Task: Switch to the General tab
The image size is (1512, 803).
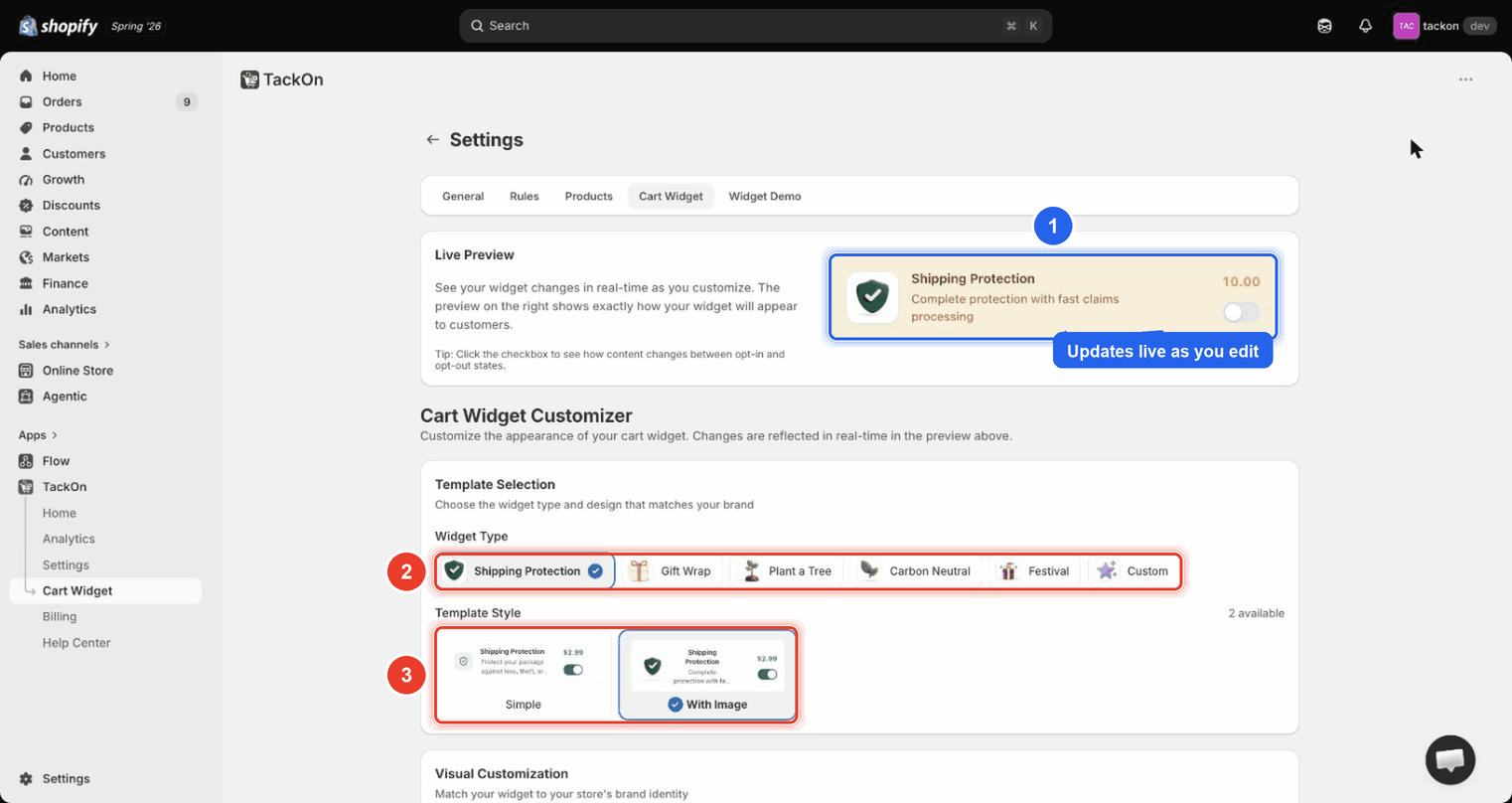Action: pyautogui.click(x=463, y=197)
